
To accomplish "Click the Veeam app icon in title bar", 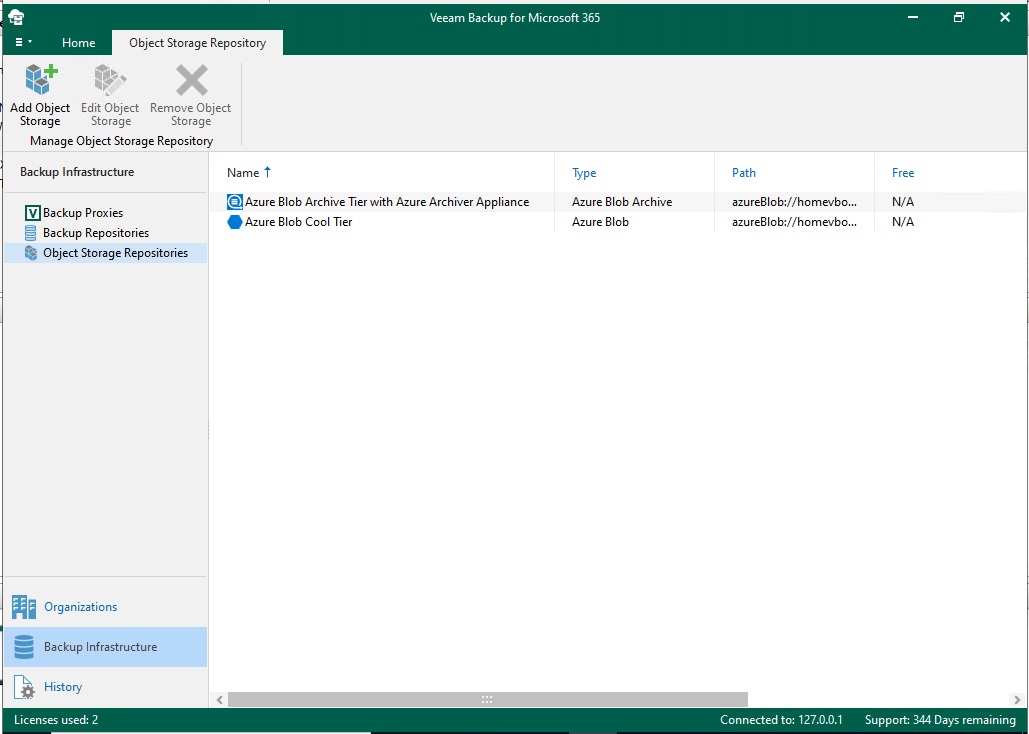I will (x=16, y=17).
